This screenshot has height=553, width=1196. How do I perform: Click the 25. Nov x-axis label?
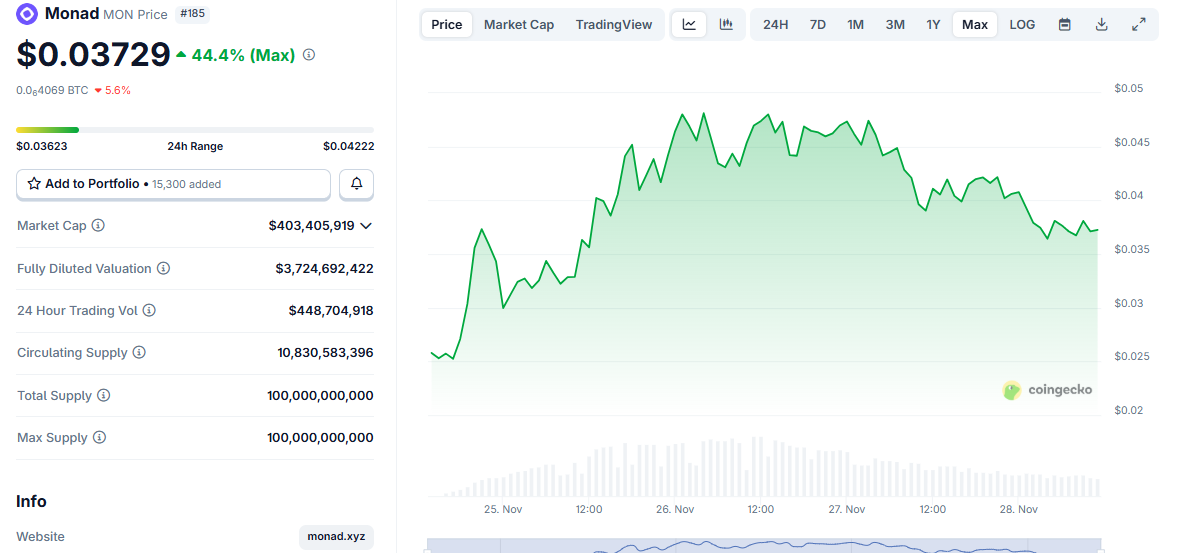click(503, 510)
